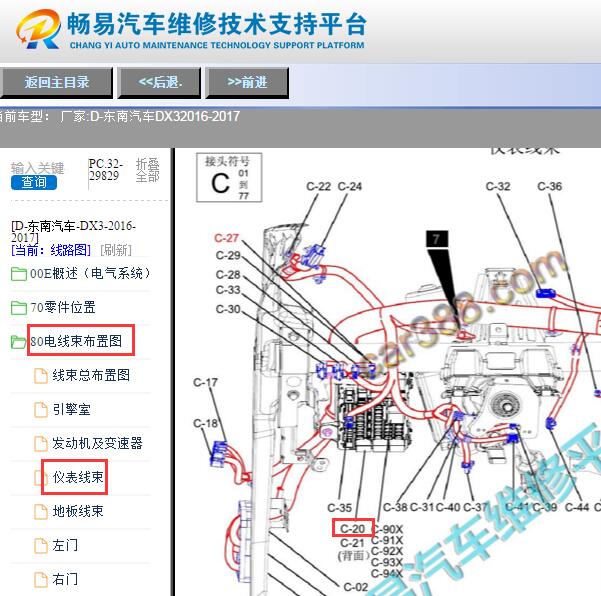The height and width of the screenshot is (596, 601).
Task: Click the 接头符号 C legend box
Action: 229,177
